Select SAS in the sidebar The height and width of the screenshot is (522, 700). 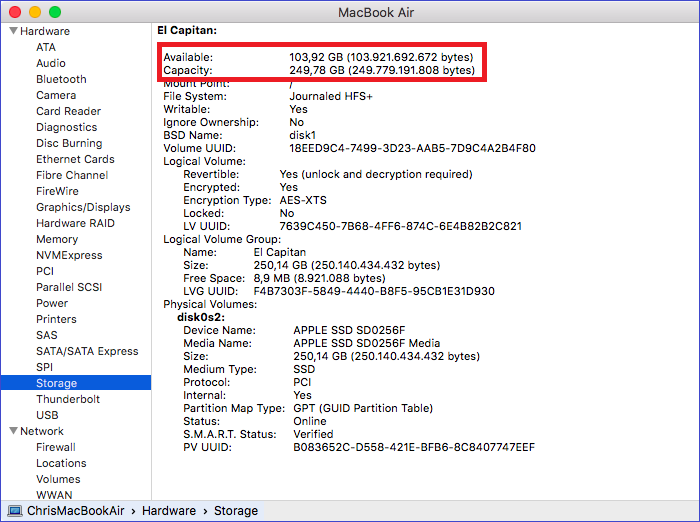pos(47,335)
